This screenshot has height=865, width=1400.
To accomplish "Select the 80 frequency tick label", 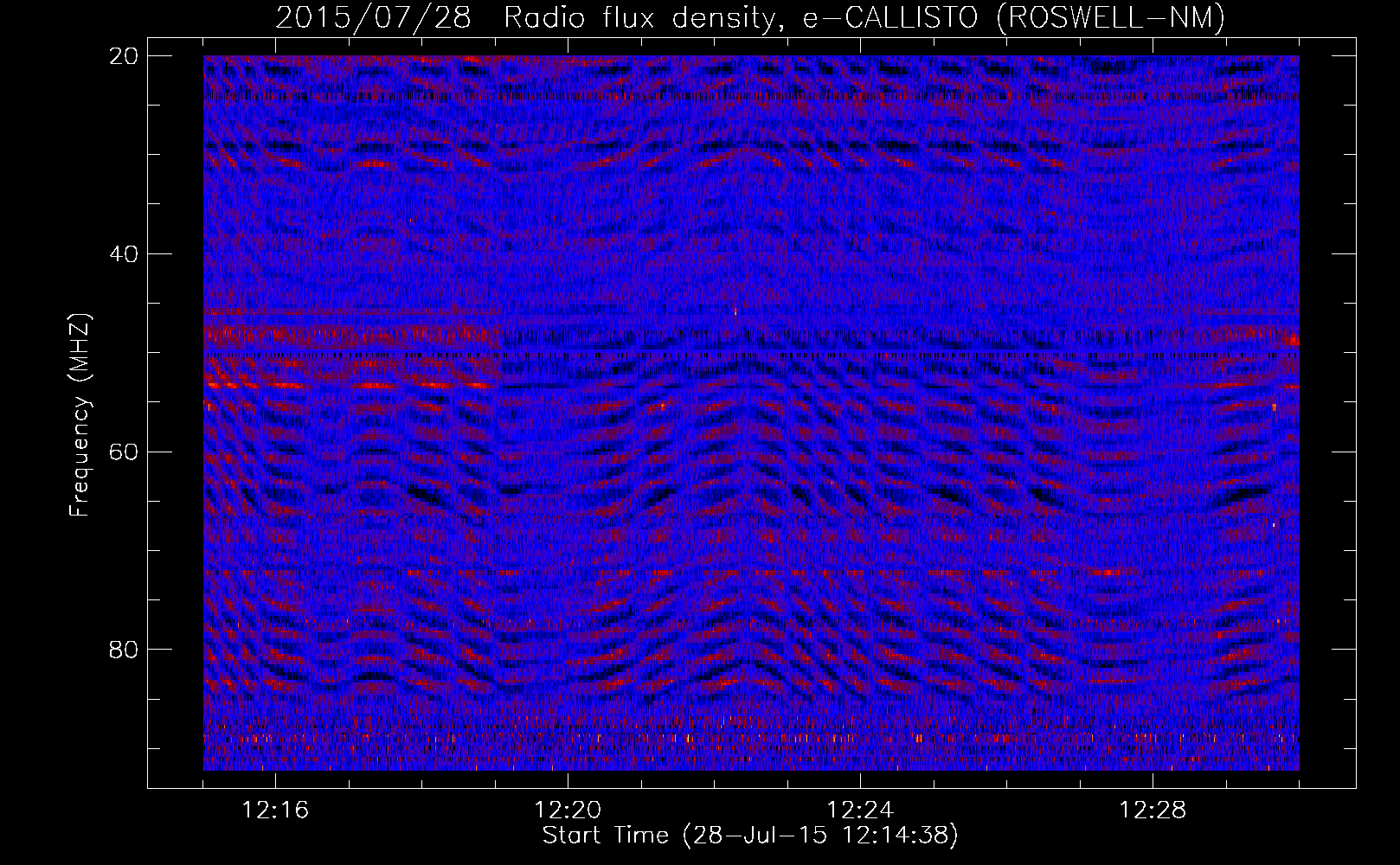I will point(124,650).
